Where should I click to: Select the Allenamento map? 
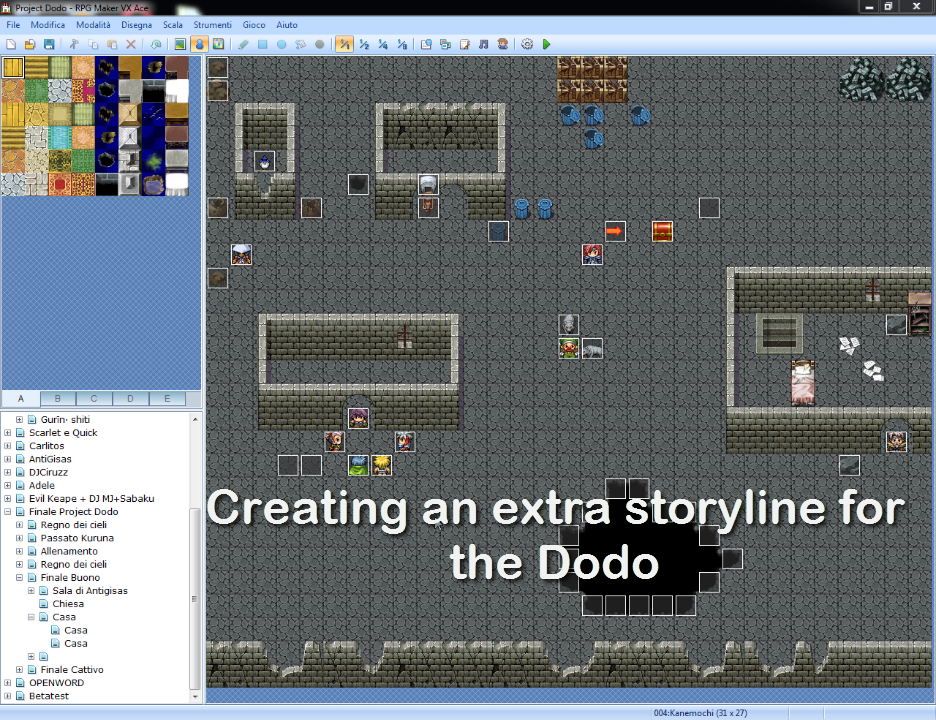click(x=69, y=551)
